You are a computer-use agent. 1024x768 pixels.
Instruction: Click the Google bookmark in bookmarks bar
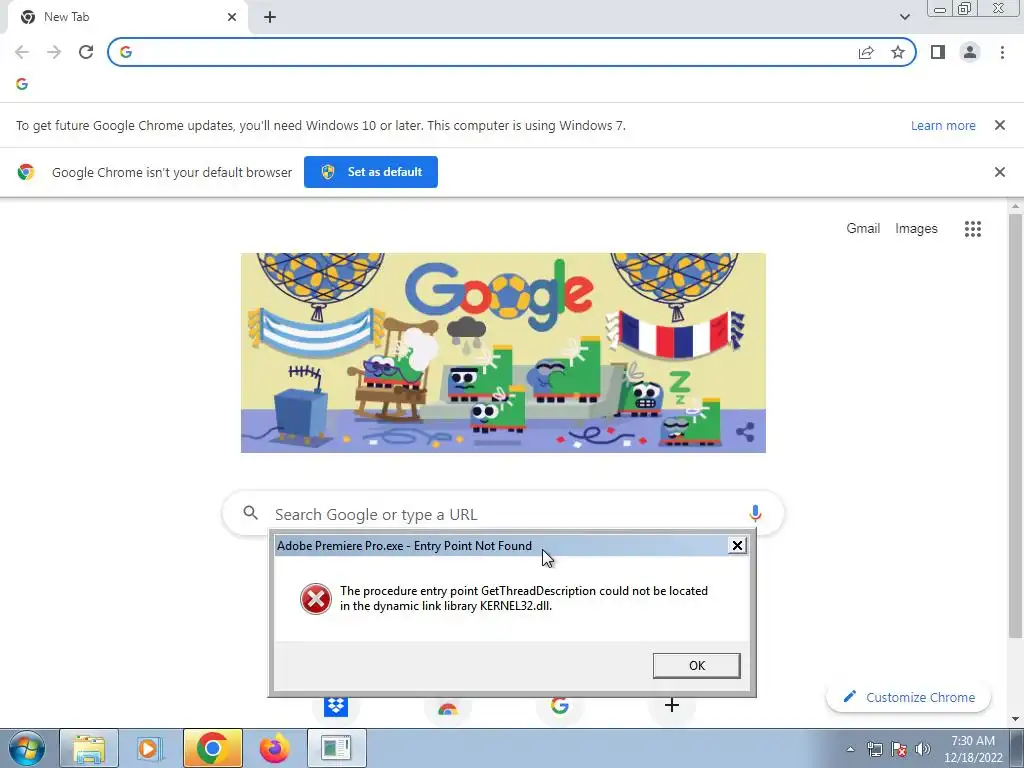click(x=22, y=84)
